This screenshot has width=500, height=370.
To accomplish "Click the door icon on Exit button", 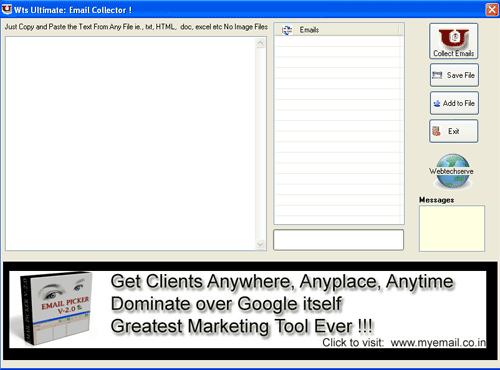I will pyautogui.click(x=436, y=131).
